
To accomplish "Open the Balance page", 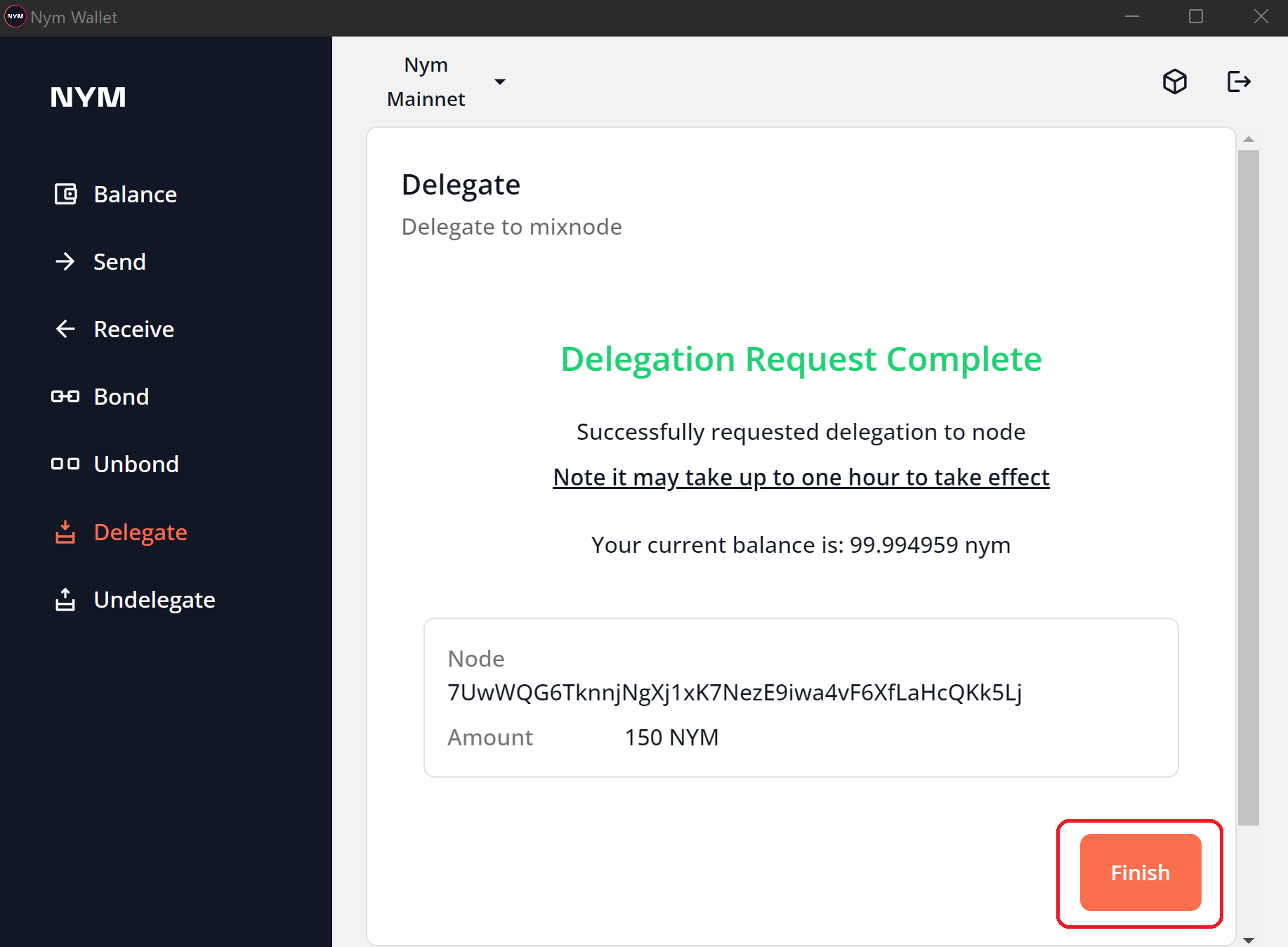I will click(135, 195).
